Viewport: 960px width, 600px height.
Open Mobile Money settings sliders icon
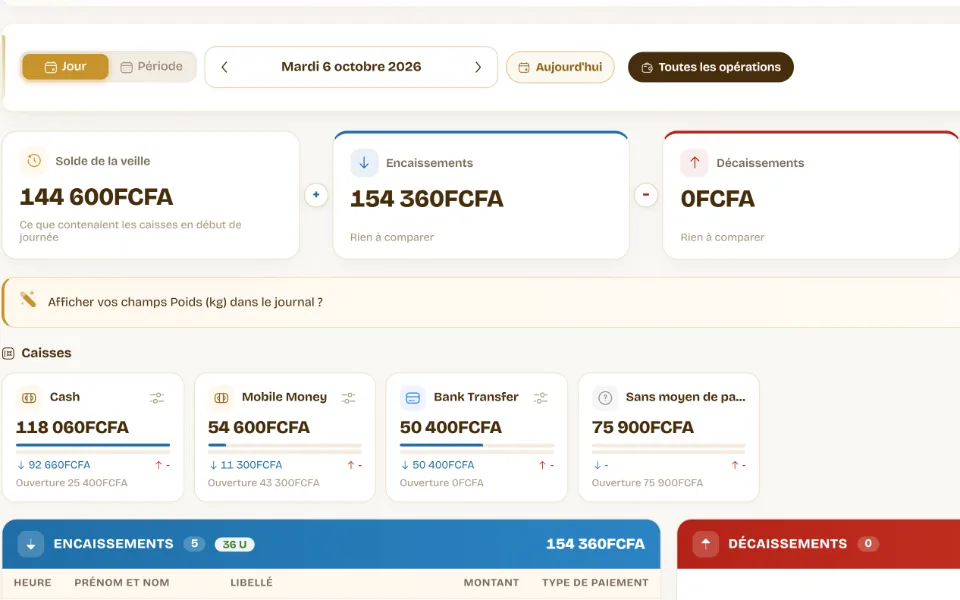348,398
